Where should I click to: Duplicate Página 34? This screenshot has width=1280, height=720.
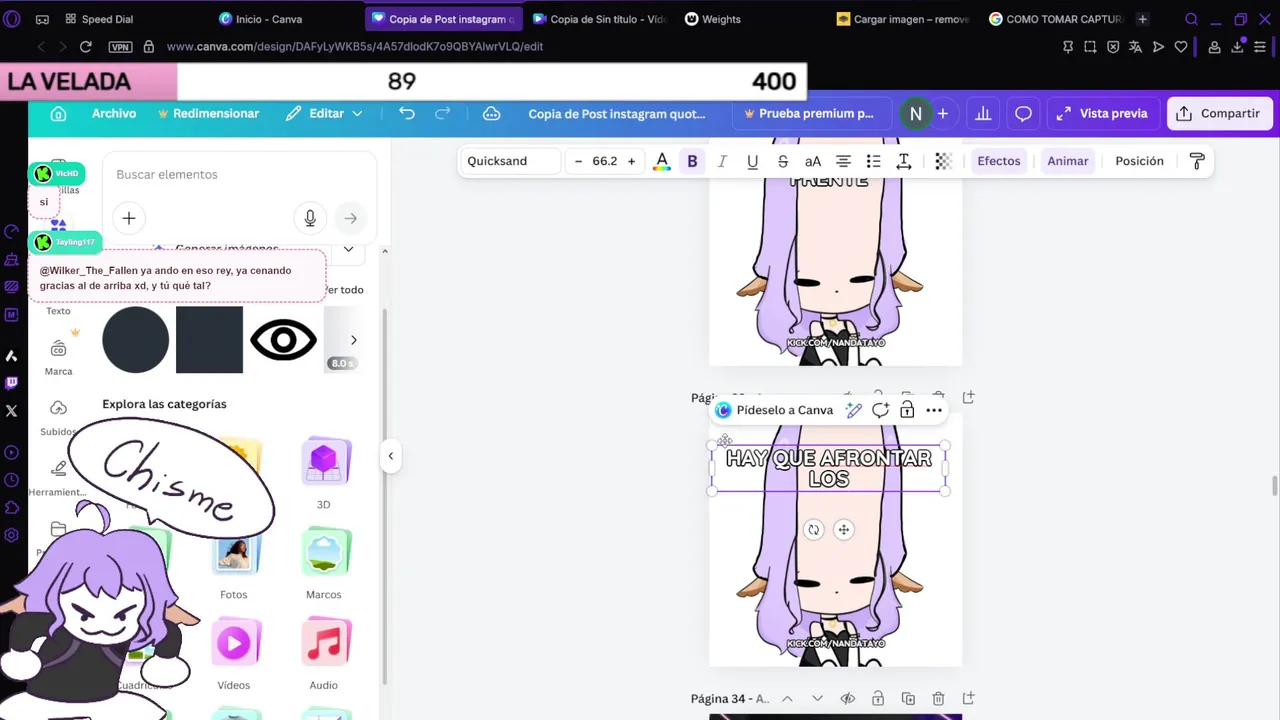pos(908,699)
